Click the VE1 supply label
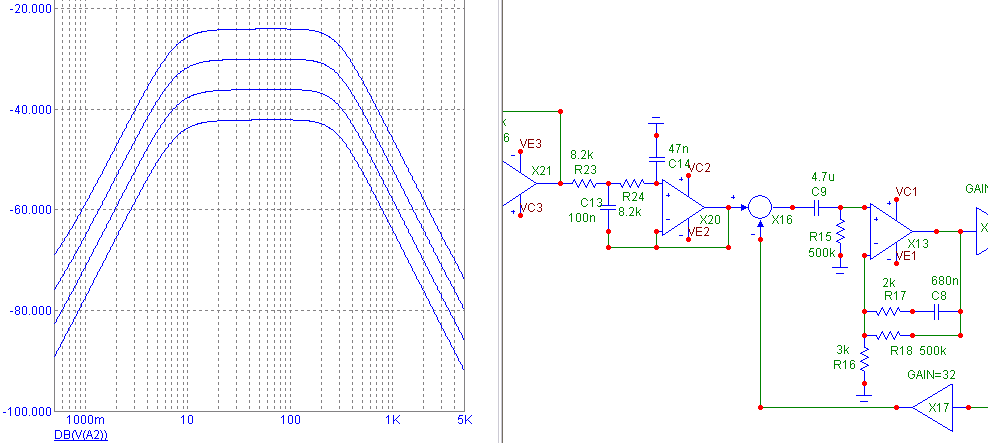The height and width of the screenshot is (443, 988). [905, 255]
